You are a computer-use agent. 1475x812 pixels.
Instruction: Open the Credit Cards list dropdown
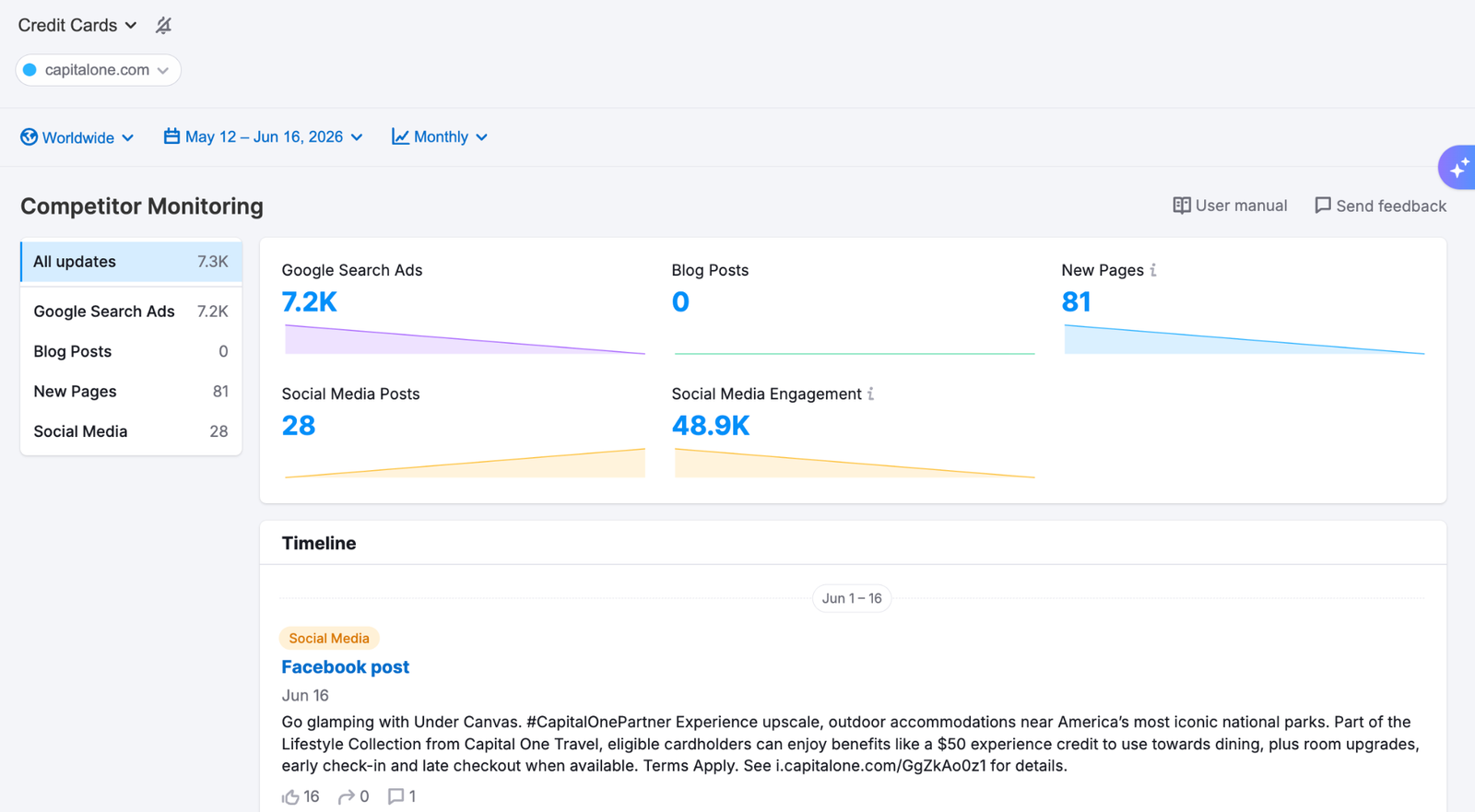click(77, 25)
